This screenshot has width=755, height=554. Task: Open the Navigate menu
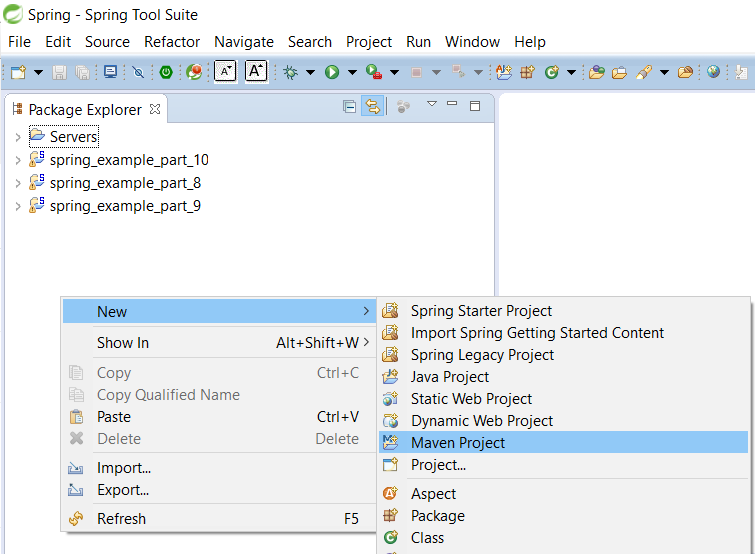[244, 42]
